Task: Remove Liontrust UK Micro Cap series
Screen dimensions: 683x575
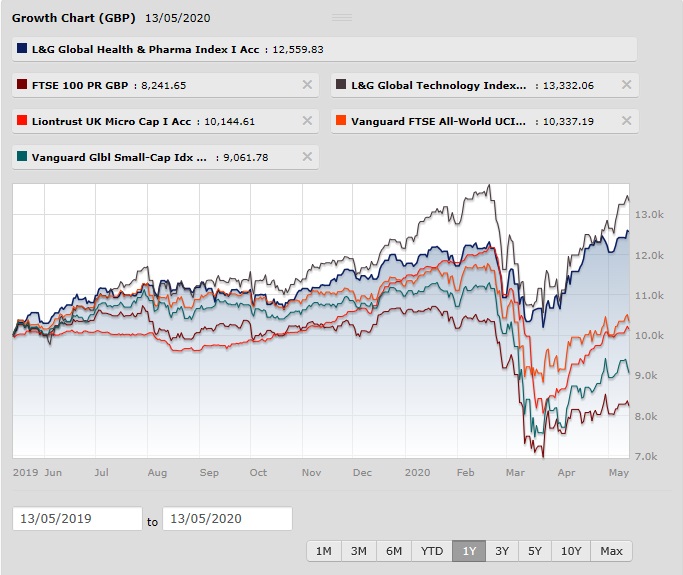Action: 307,121
